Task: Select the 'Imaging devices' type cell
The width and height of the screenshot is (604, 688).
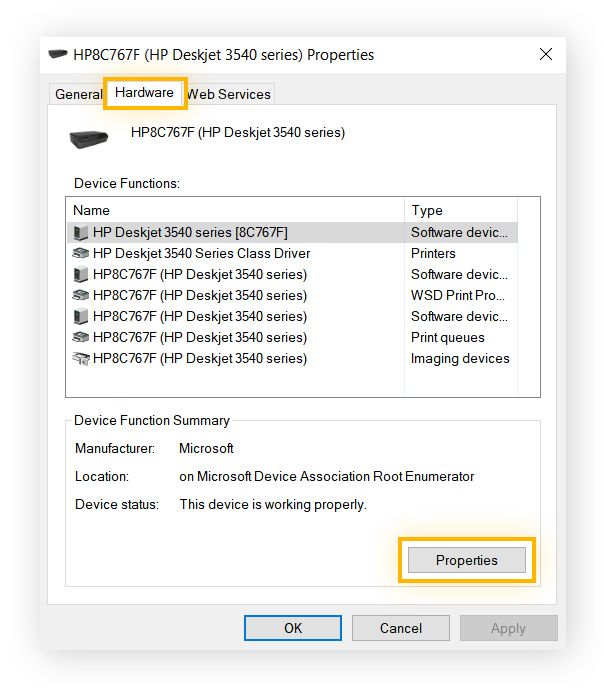Action: 460,358
